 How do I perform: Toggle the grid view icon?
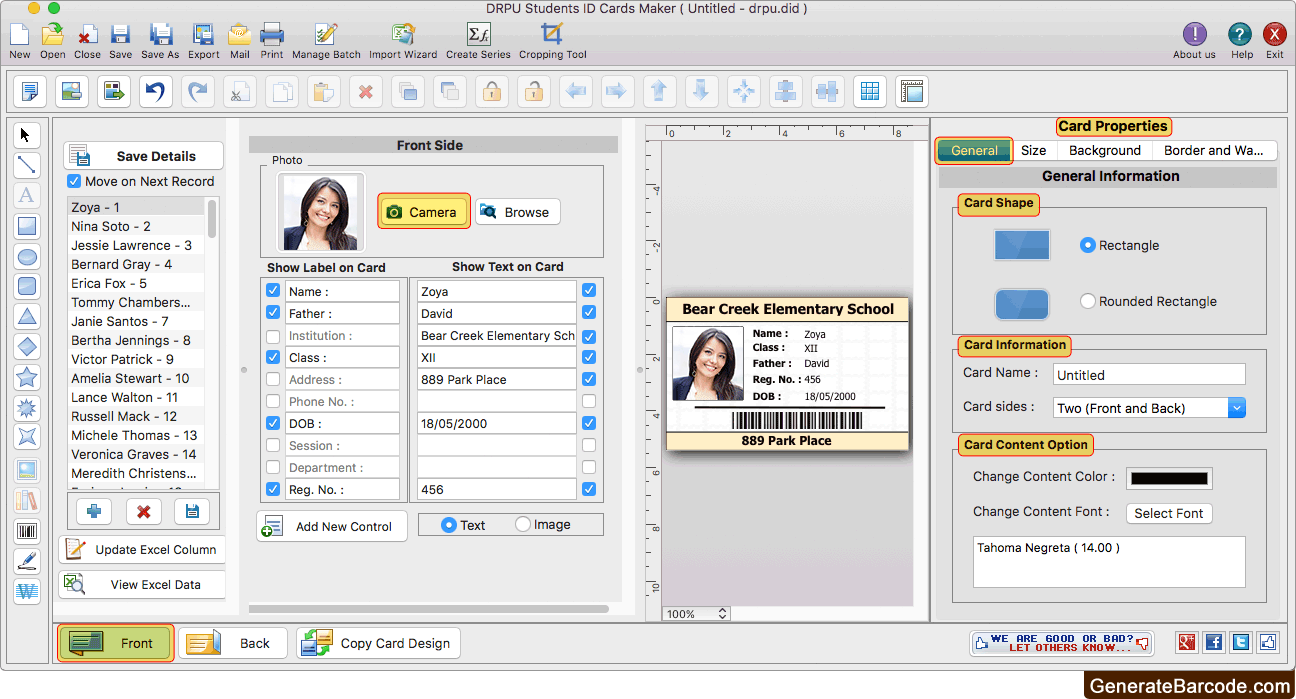[870, 92]
